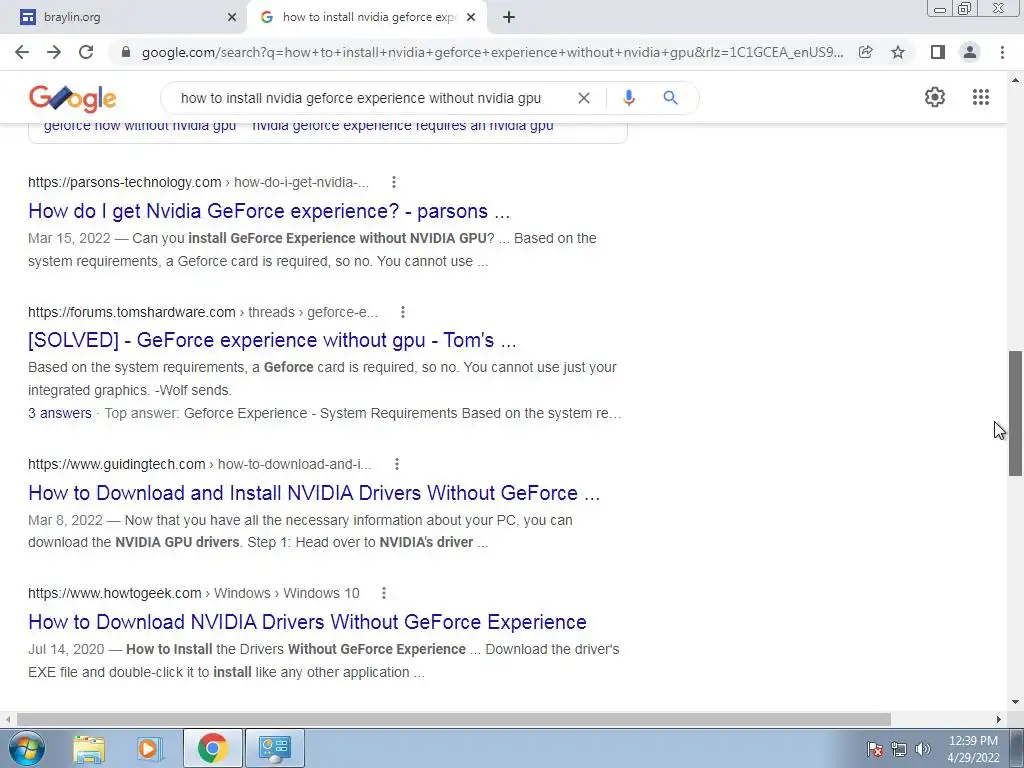Open 'How to Download NVIDIA Drivers Without GeForce Experience'
The width and height of the screenshot is (1024, 768).
tap(308, 622)
